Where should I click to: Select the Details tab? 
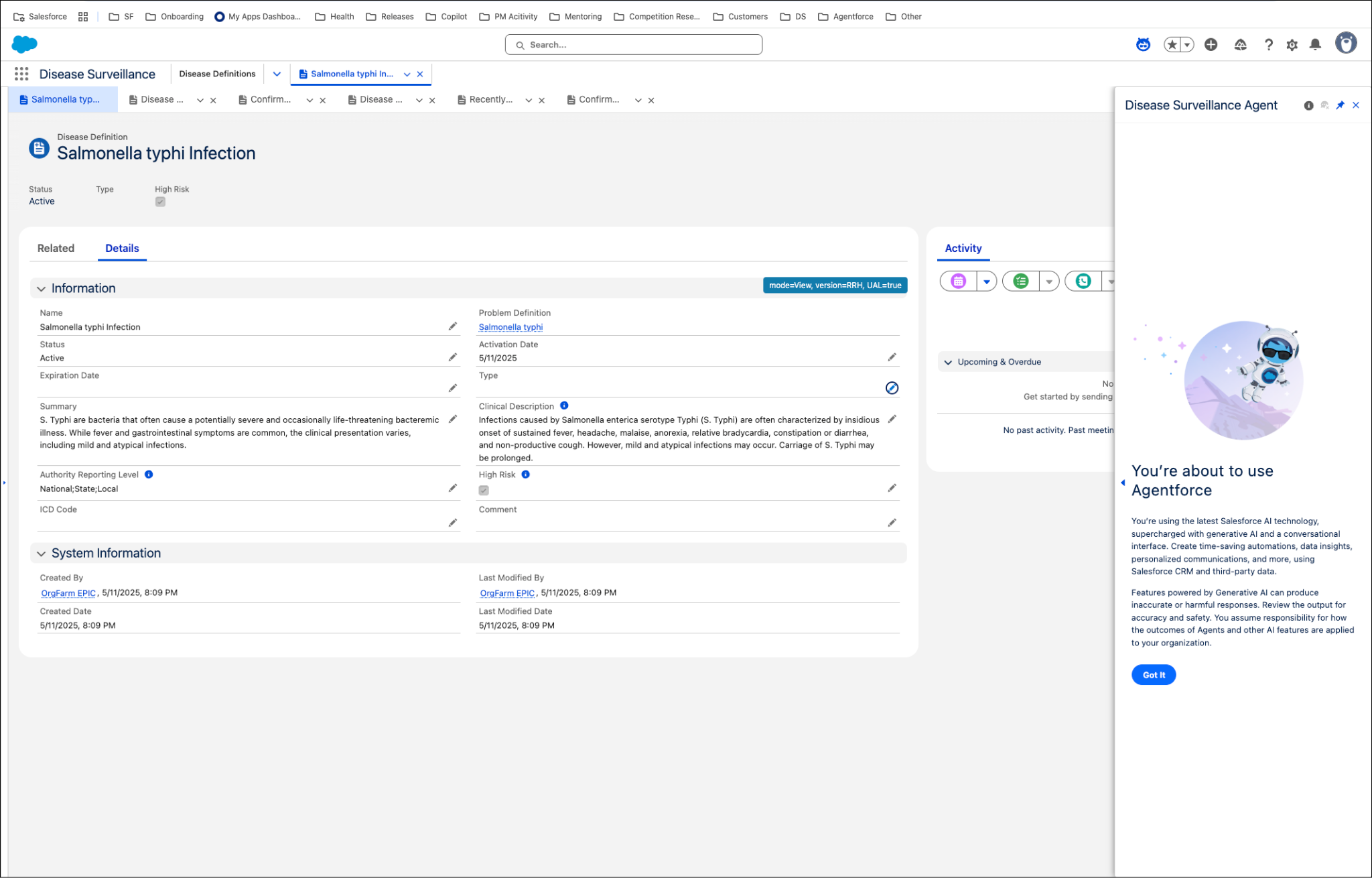(x=122, y=248)
